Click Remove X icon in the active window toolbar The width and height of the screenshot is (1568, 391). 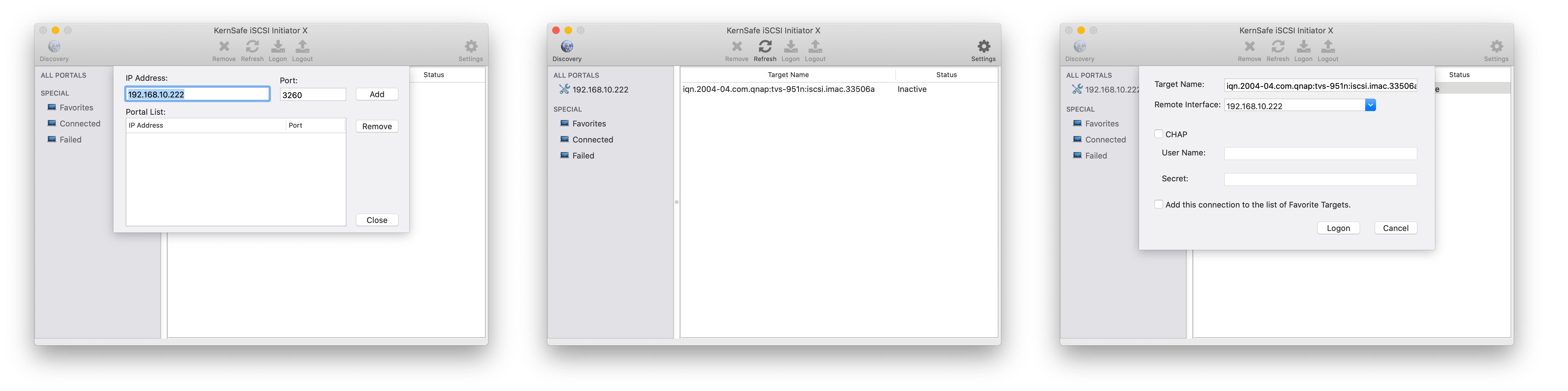(737, 47)
